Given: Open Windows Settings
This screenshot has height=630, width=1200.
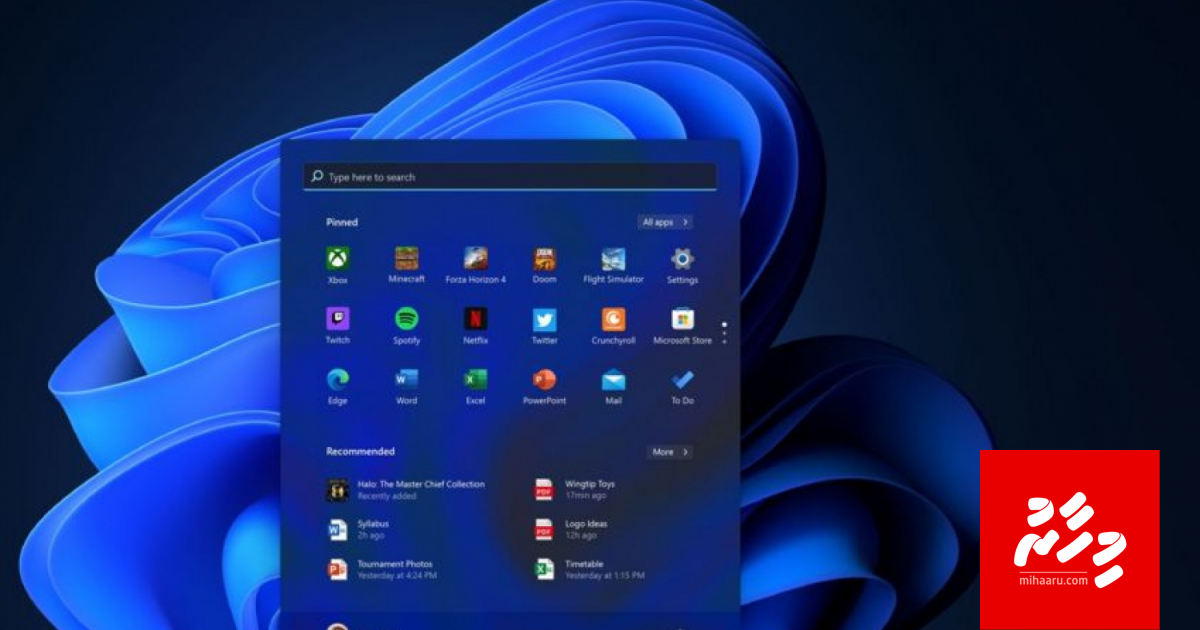Looking at the screenshot, I should 682,258.
